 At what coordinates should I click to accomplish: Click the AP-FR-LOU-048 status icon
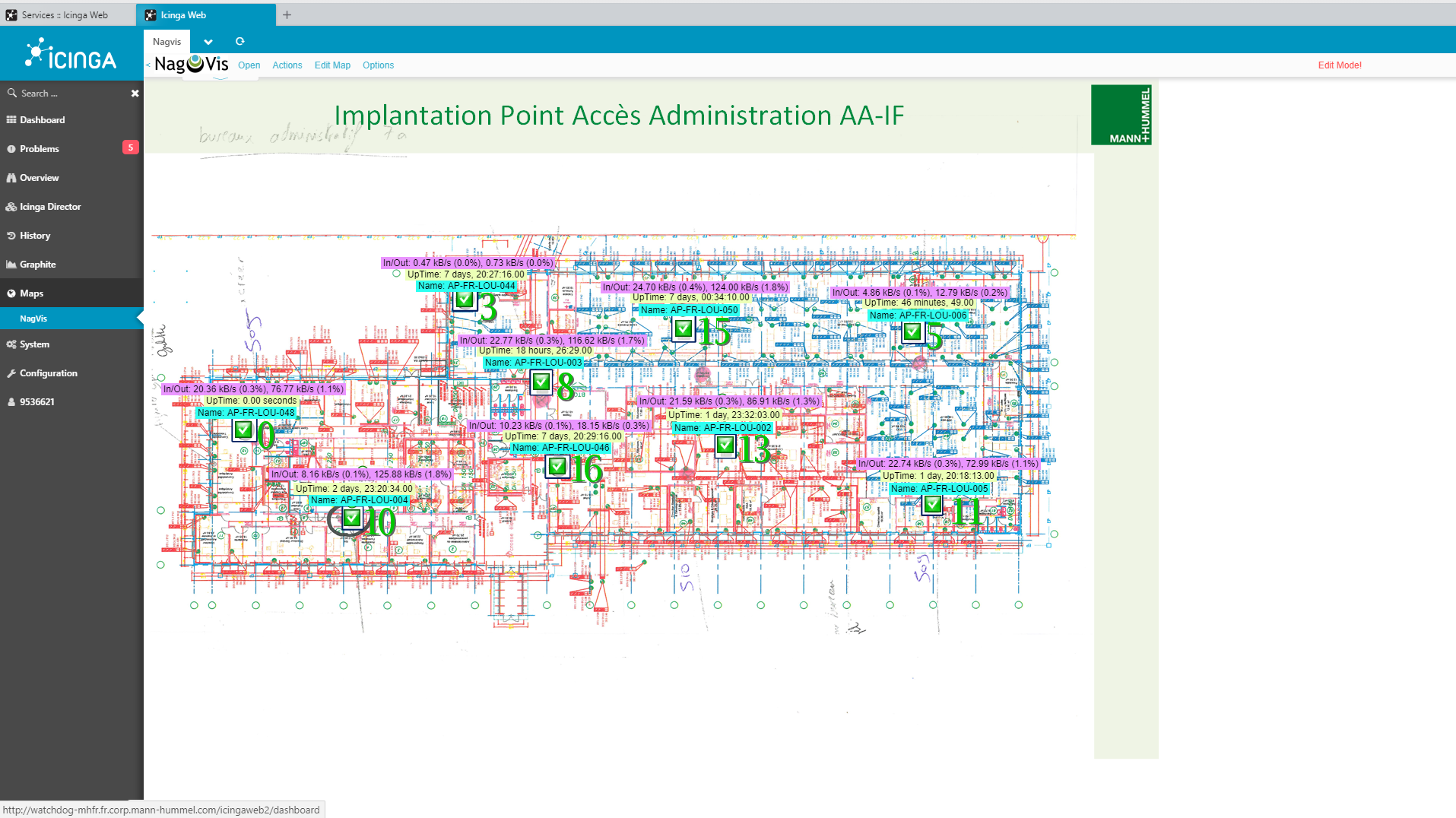coord(243,430)
